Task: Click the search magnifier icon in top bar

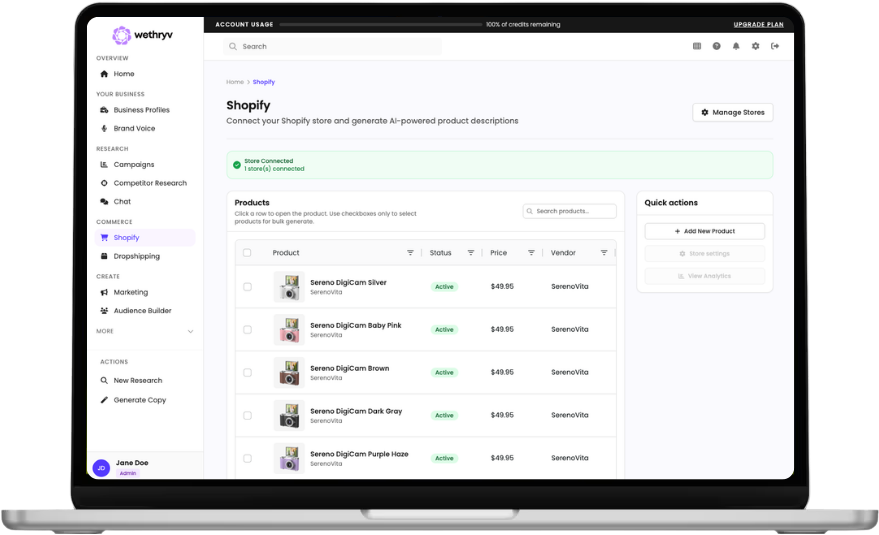Action: (x=233, y=47)
